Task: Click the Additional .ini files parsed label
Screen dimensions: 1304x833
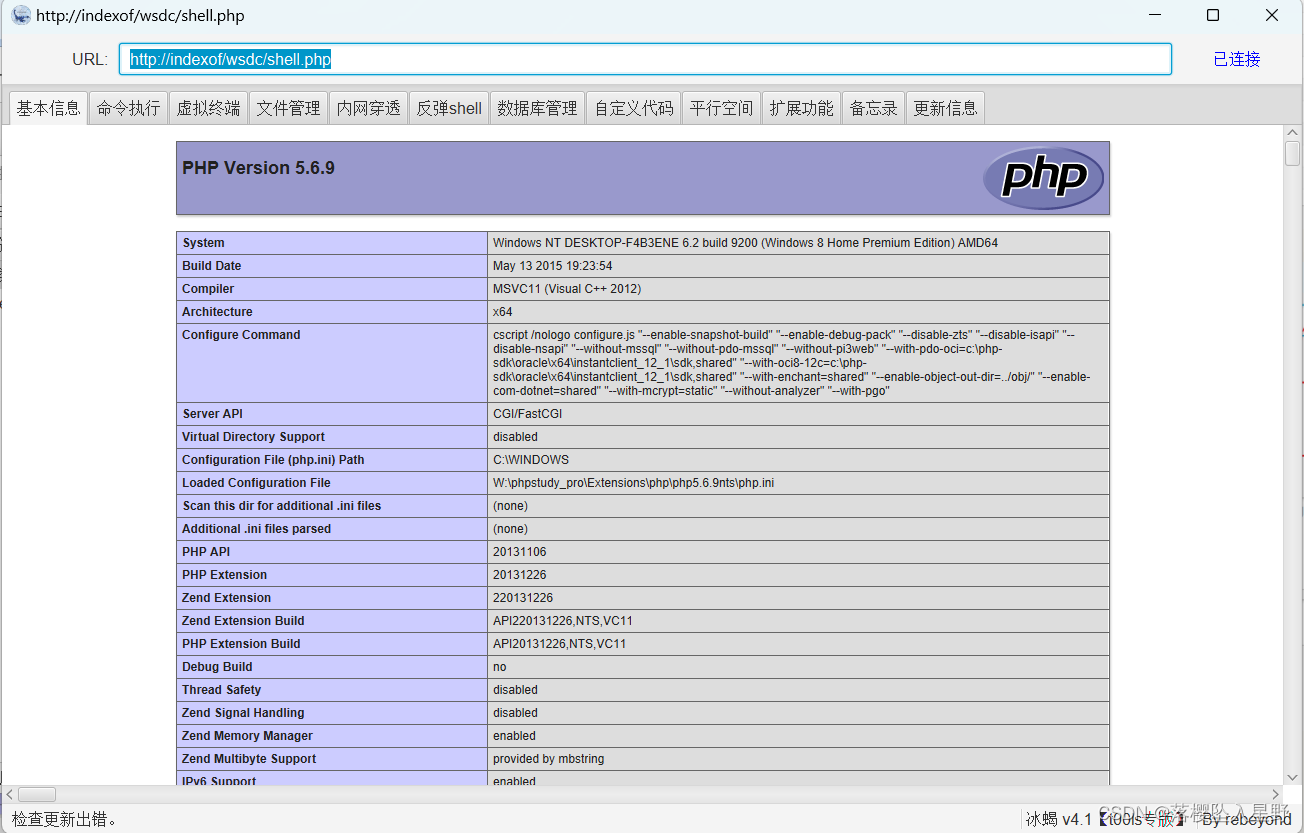Action: click(x=256, y=529)
